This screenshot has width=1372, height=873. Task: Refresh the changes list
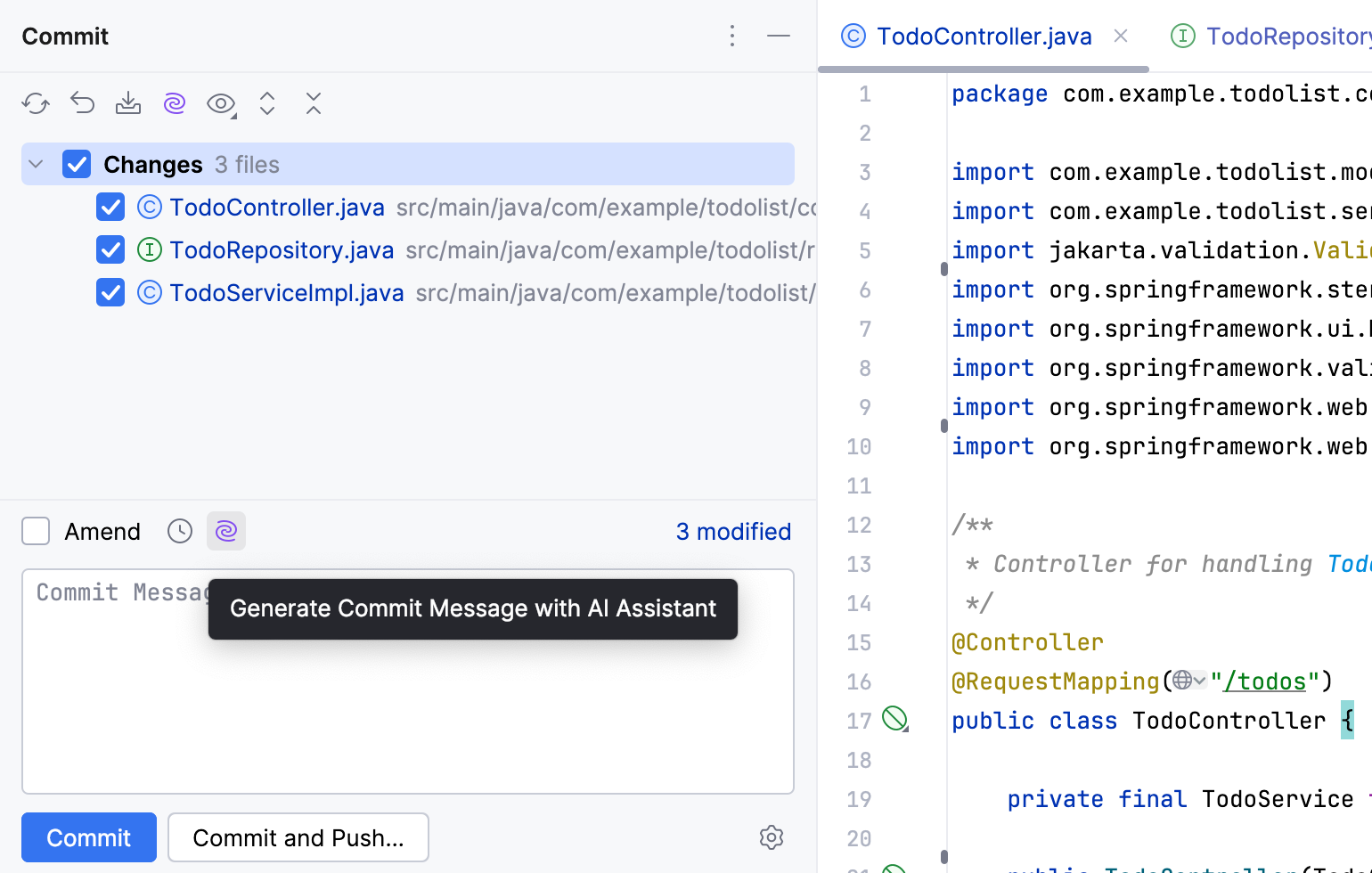coord(36,103)
